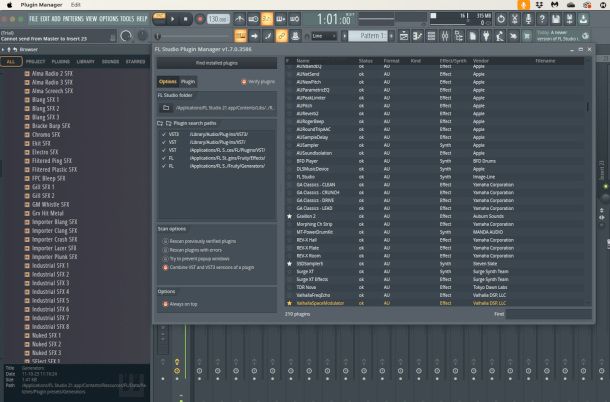
Task: Open plugin picker plug icon
Action: click(486, 36)
